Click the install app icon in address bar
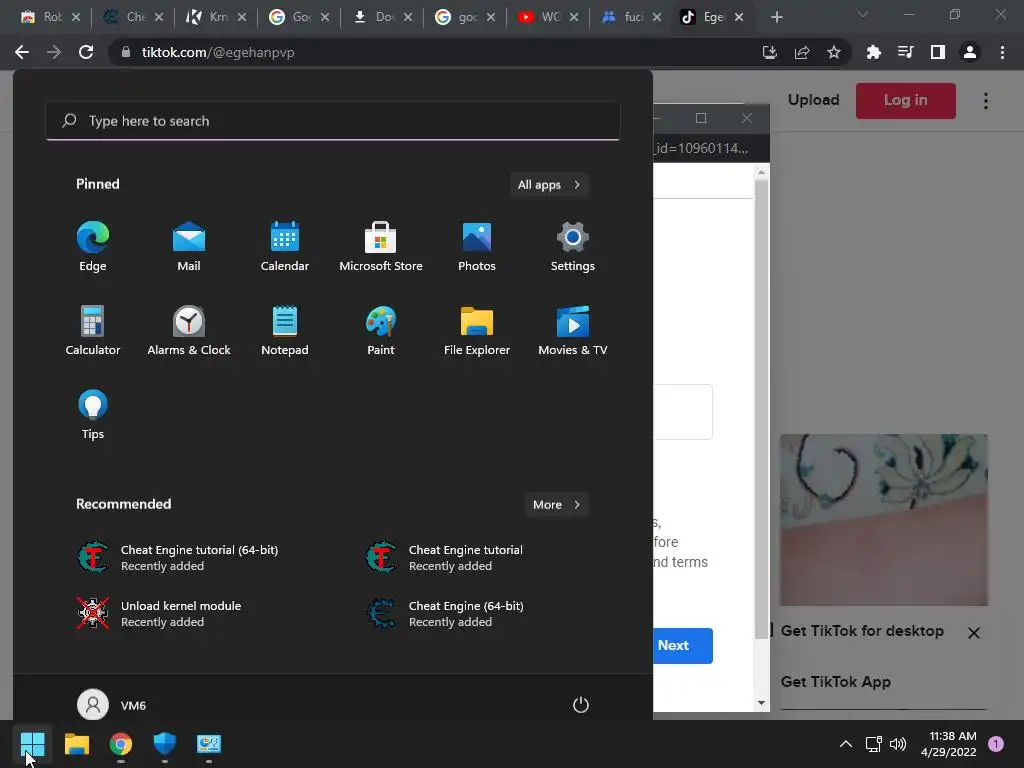The image size is (1024, 768). (x=769, y=52)
